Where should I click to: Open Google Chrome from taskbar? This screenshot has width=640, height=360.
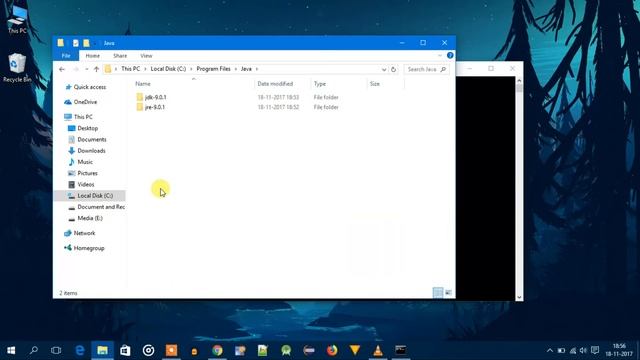pyautogui.click(x=217, y=350)
